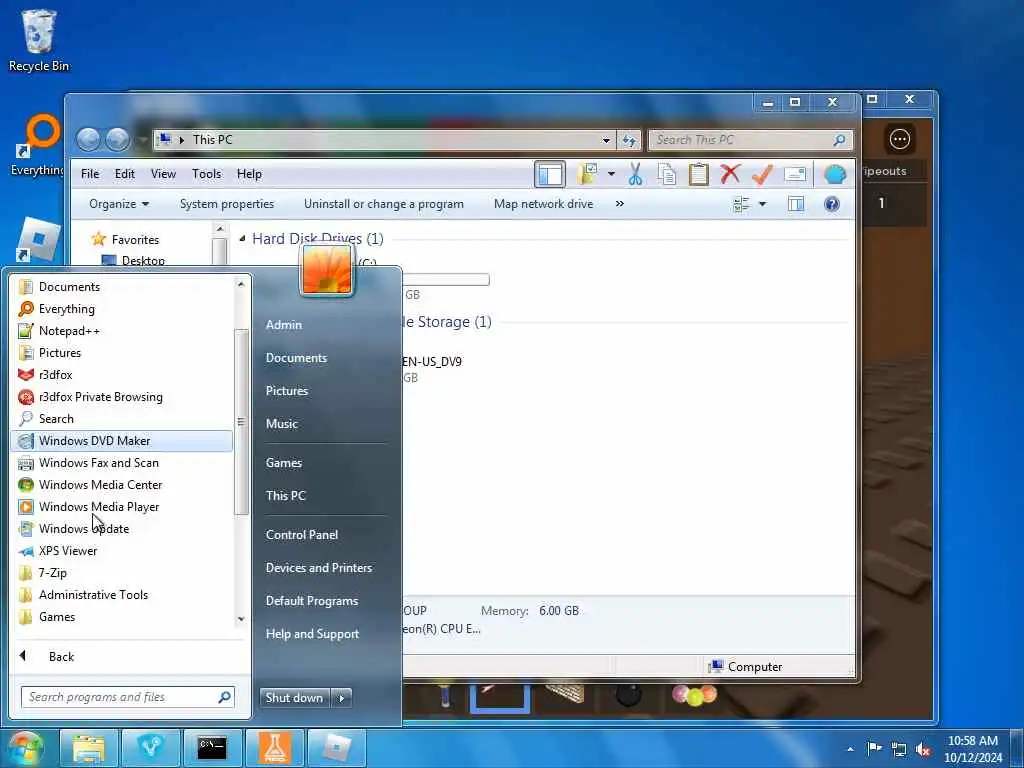
Task: Launch Windows Media Player from program list
Action: (122, 507)
